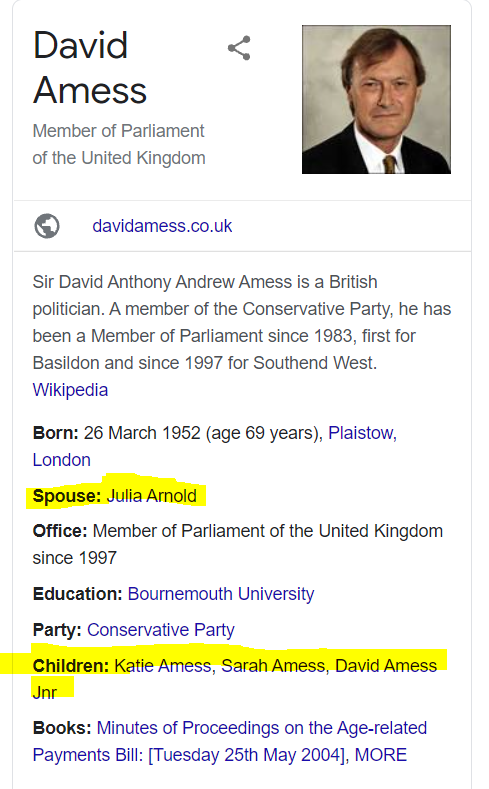The width and height of the screenshot is (489, 789).
Task: Click the share icon beside David Amess
Action: pyautogui.click(x=239, y=48)
